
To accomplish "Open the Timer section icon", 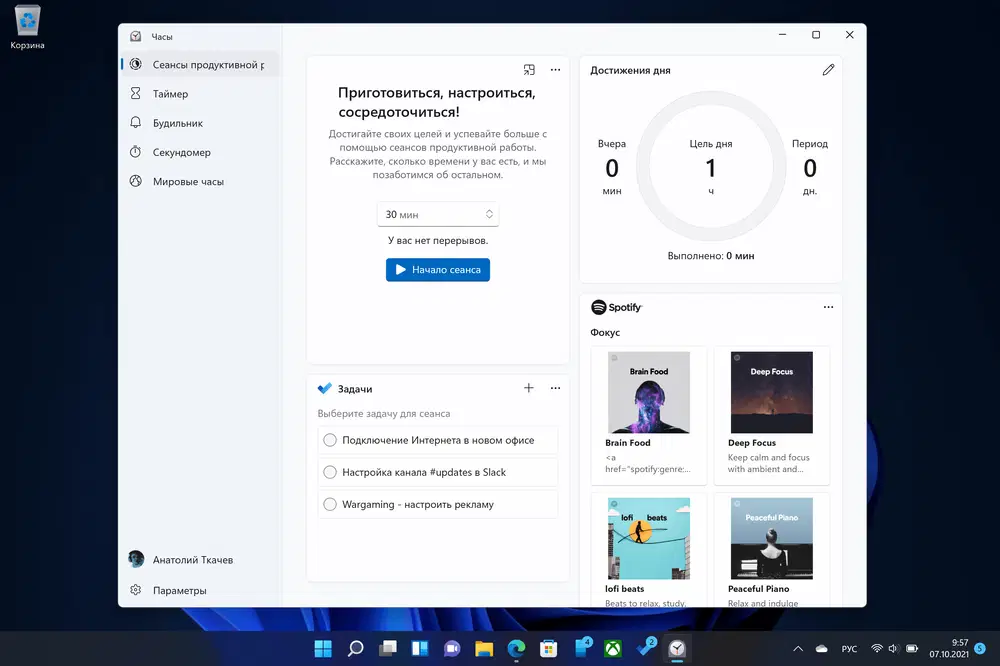I will pos(135,93).
